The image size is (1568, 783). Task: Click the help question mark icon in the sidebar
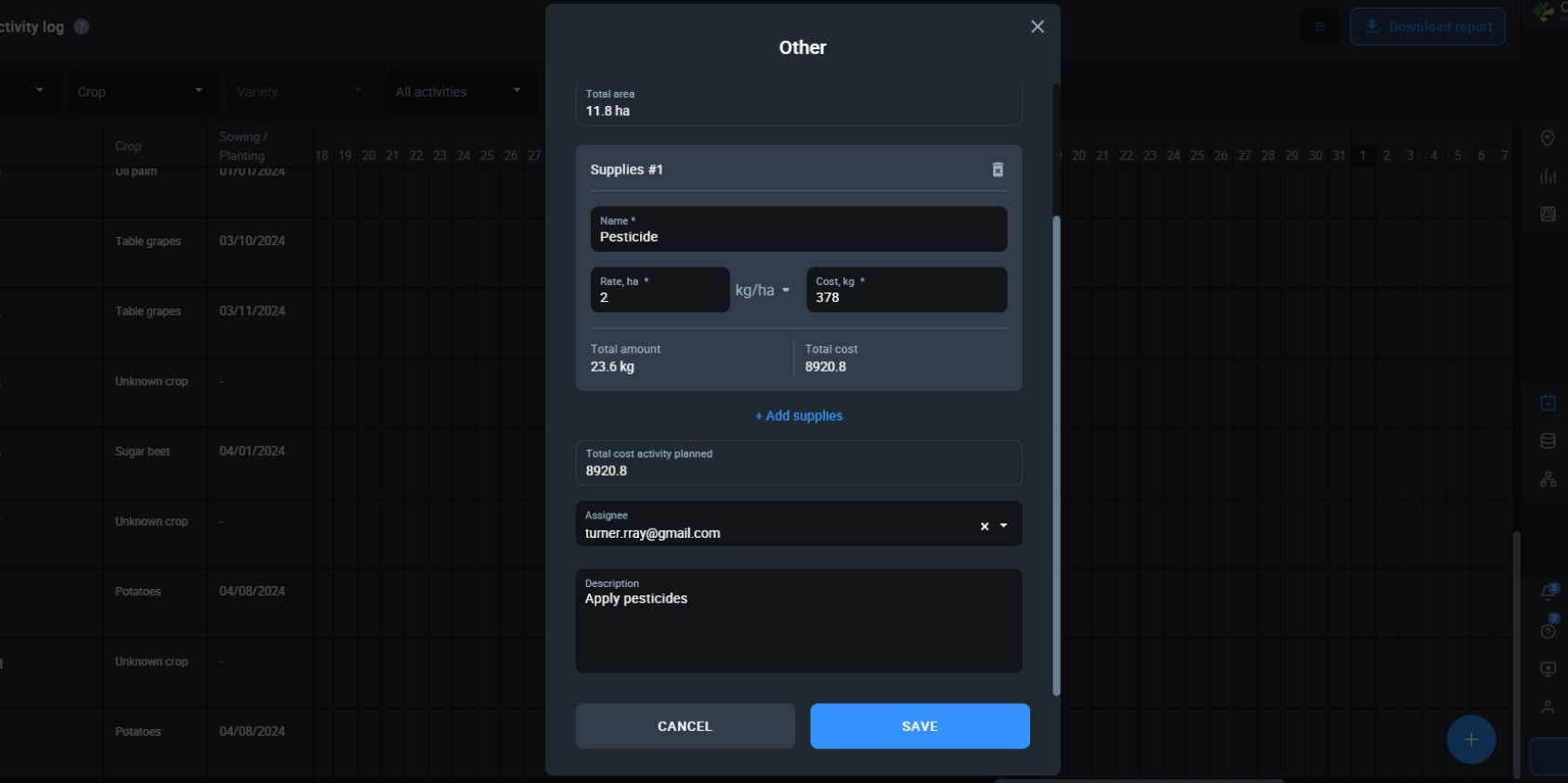click(x=1548, y=631)
